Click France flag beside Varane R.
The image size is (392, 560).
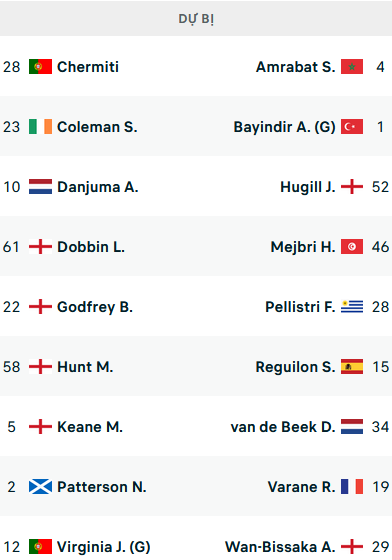(352, 486)
